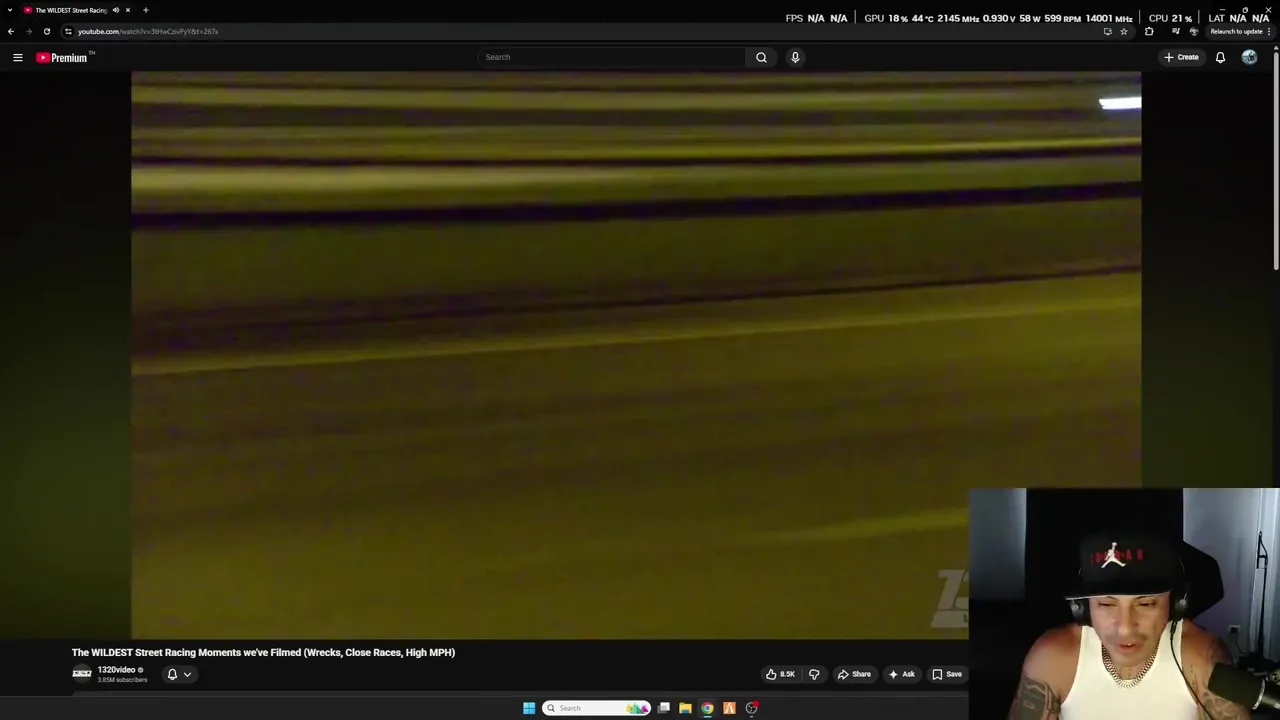Close the WILDEST Street Racing tab
Screen dimensions: 1280x720
click(128, 10)
